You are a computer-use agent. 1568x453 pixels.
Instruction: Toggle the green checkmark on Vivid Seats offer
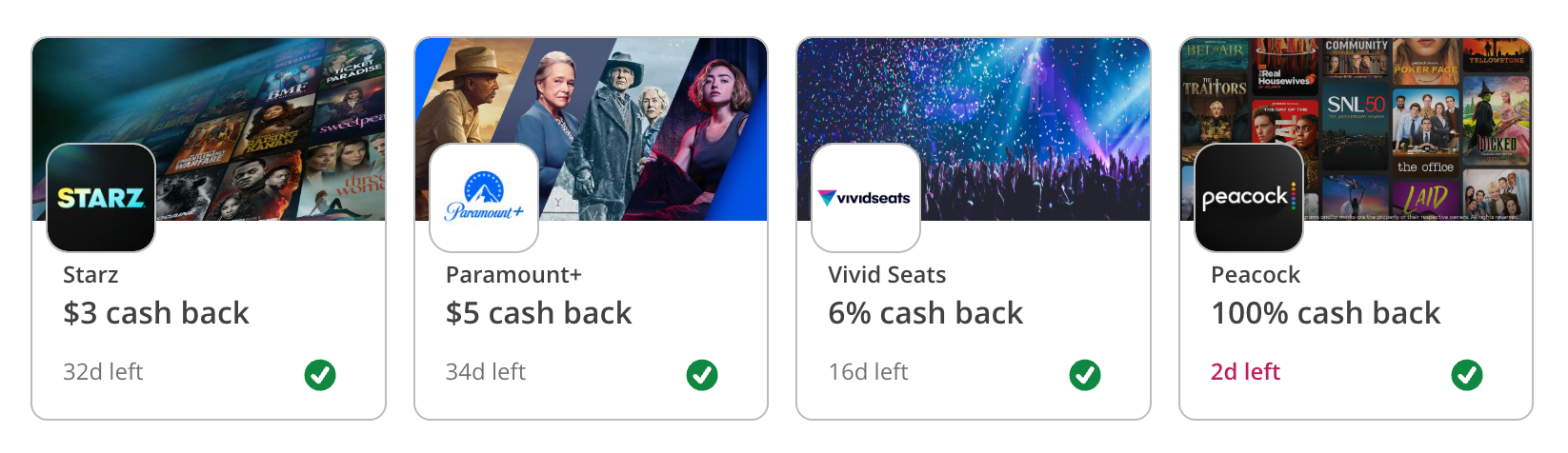(x=1085, y=375)
